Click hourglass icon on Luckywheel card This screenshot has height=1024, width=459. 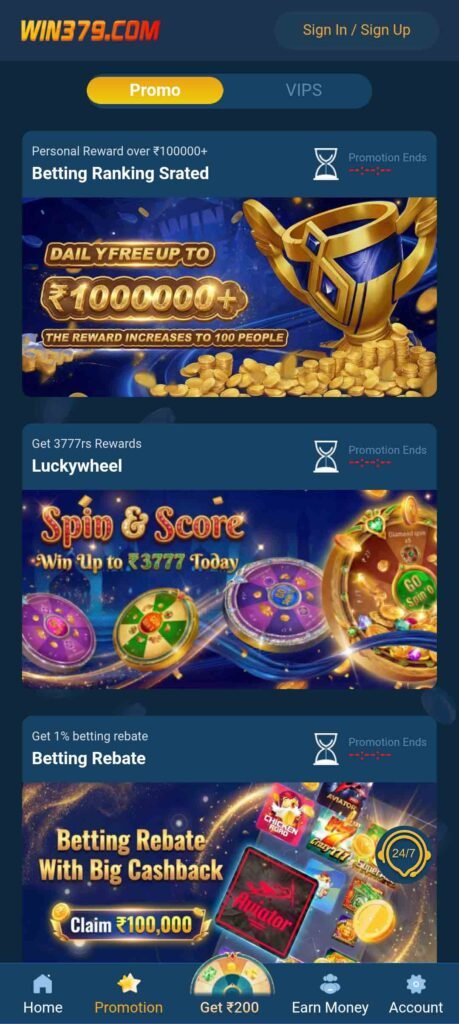pos(326,456)
